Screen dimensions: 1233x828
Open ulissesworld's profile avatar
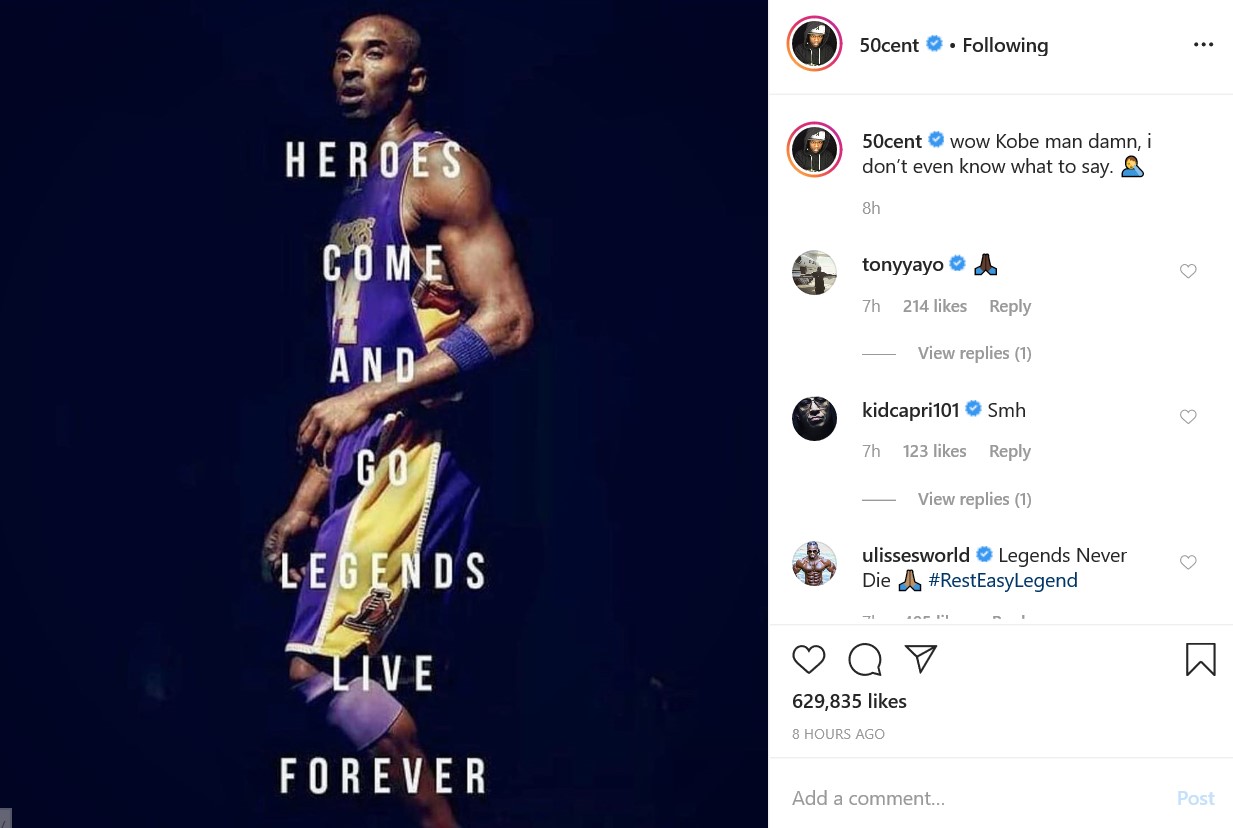pos(814,564)
